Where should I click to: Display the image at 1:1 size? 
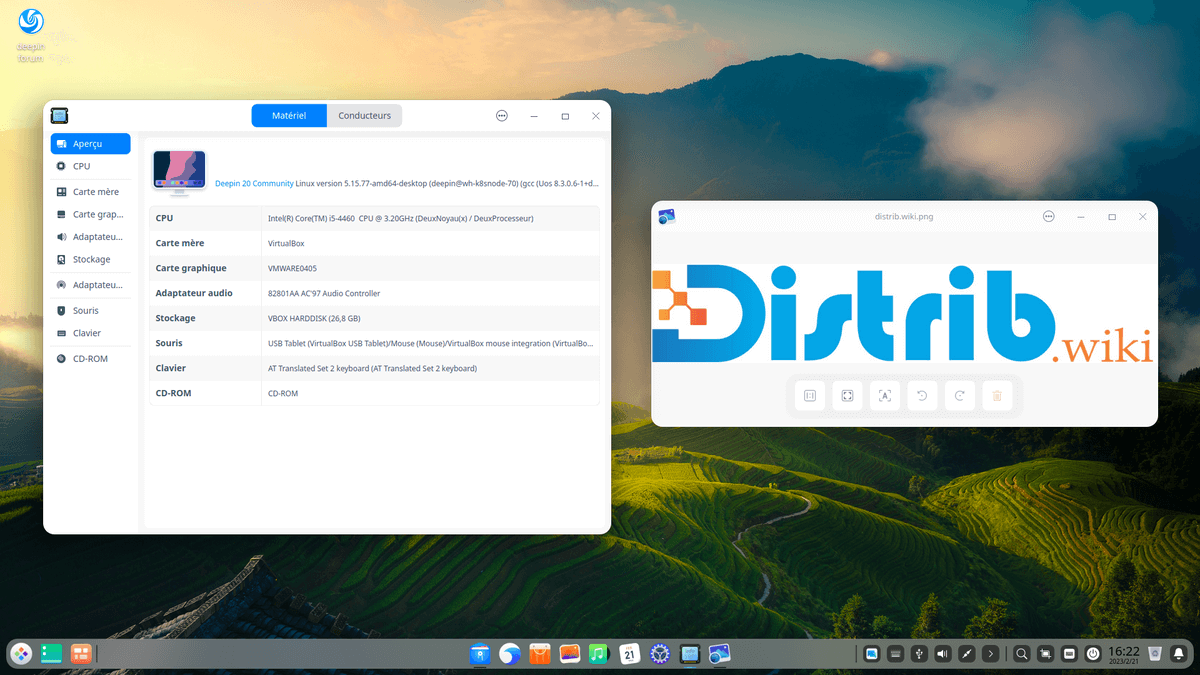810,395
